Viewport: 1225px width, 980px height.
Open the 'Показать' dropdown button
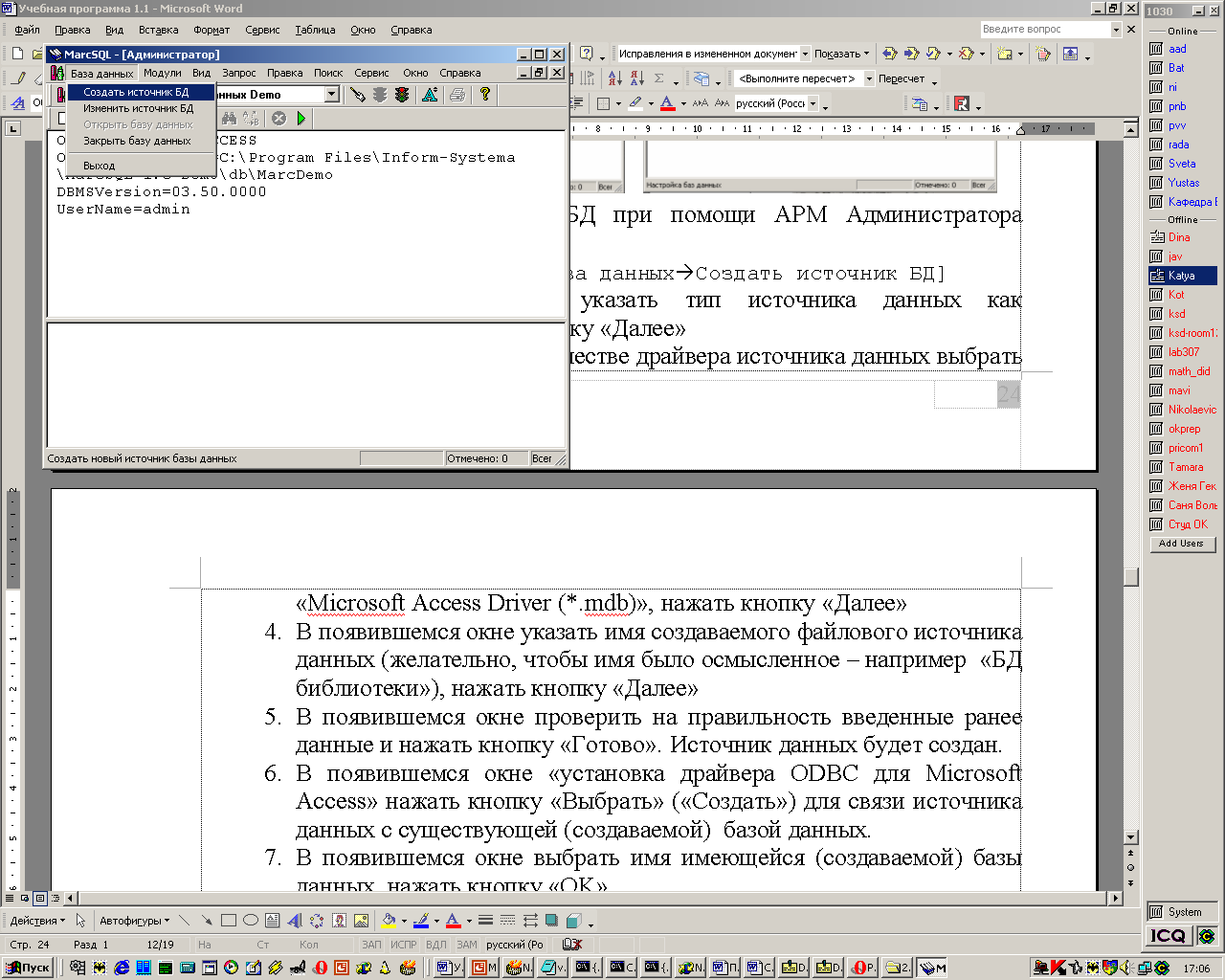click(x=842, y=54)
